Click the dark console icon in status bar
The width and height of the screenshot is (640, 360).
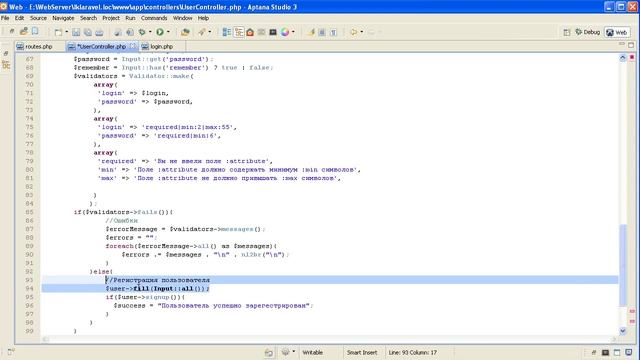[606, 352]
